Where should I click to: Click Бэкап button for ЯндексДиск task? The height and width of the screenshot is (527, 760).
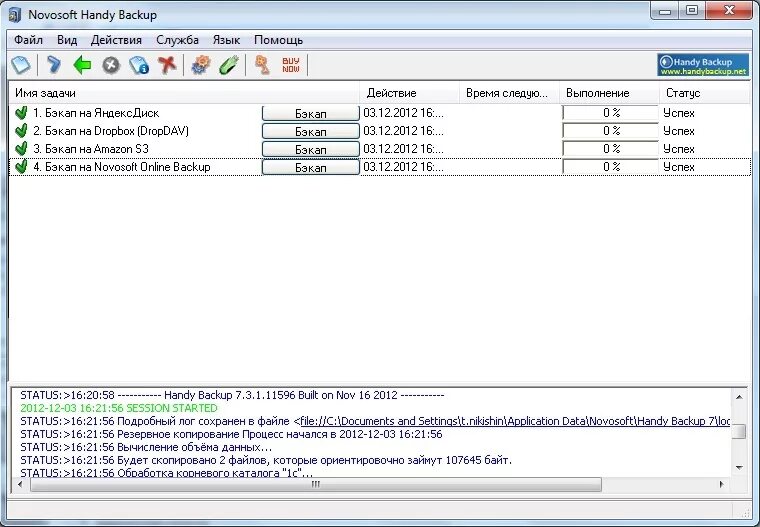click(x=311, y=113)
